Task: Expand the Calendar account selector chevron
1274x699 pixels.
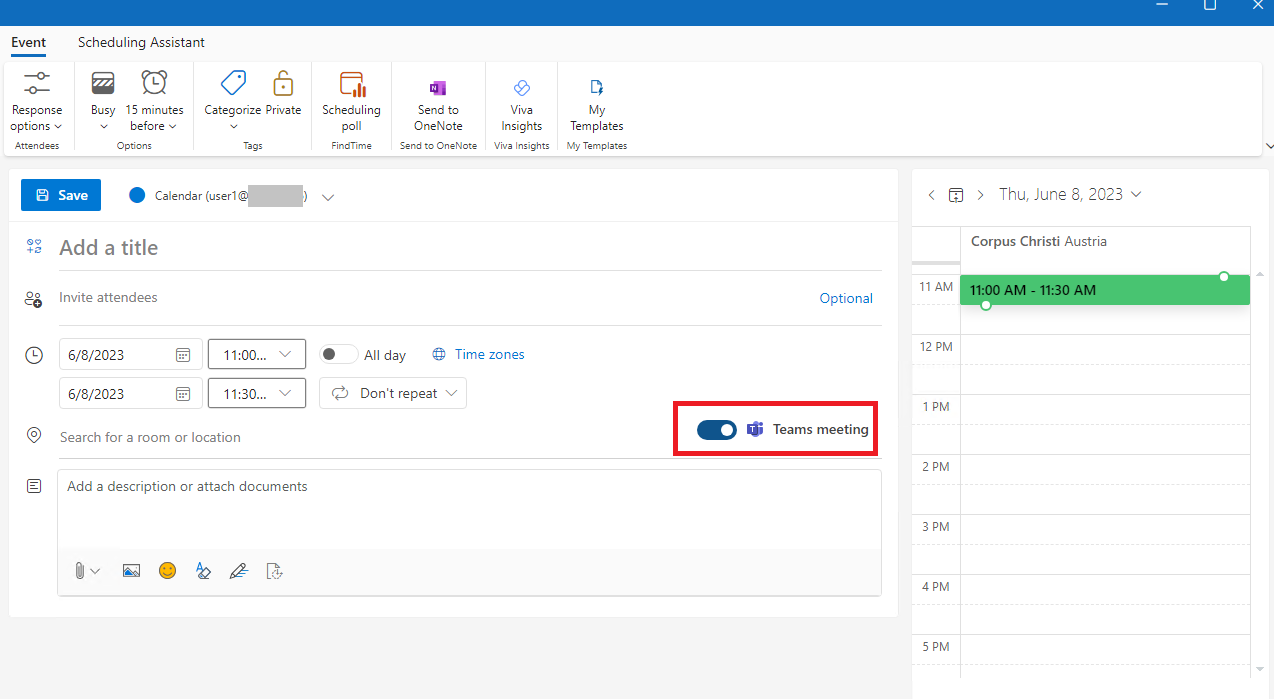Action: [x=328, y=197]
